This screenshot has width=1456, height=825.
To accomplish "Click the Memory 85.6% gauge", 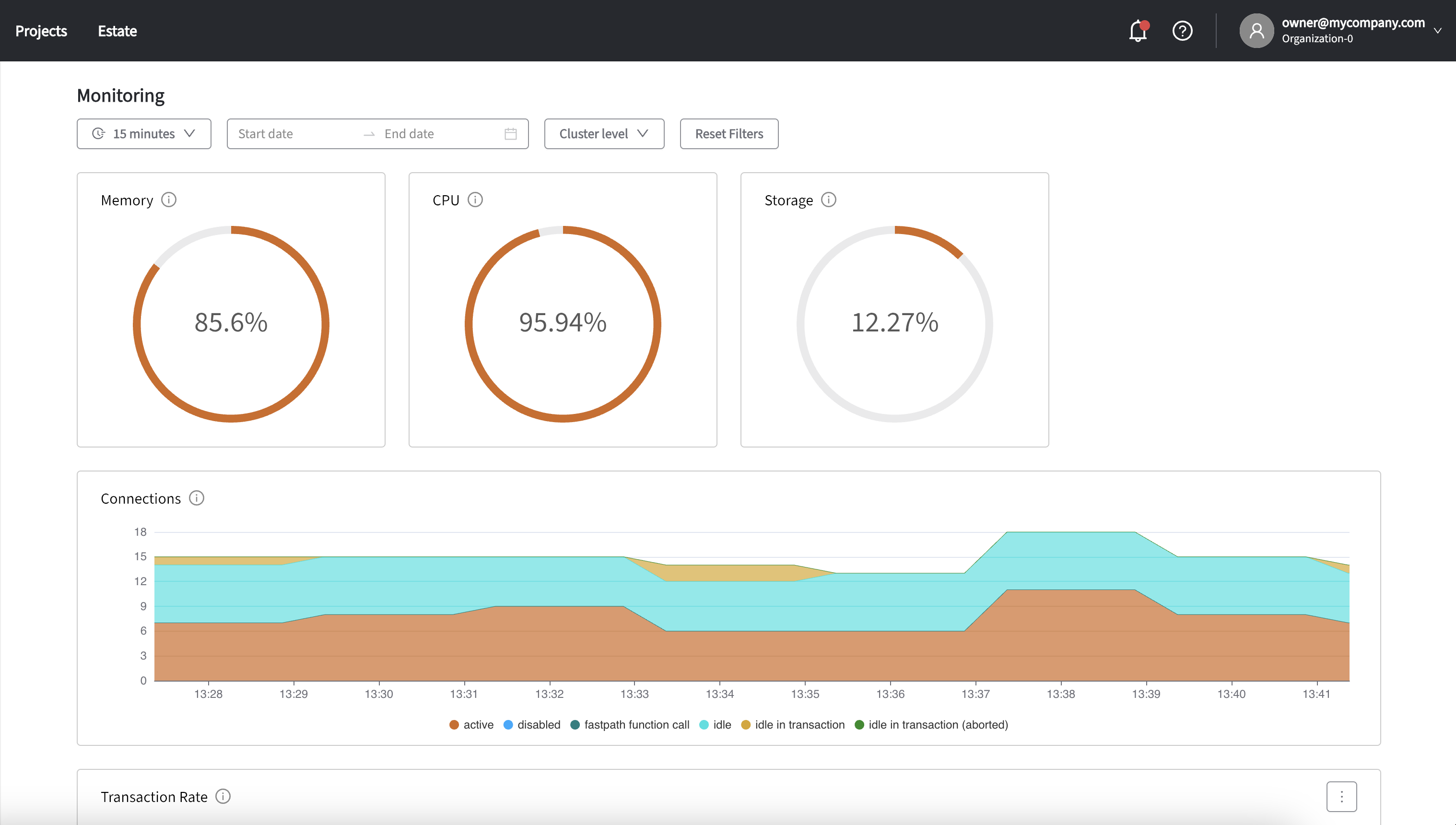I will (x=231, y=324).
